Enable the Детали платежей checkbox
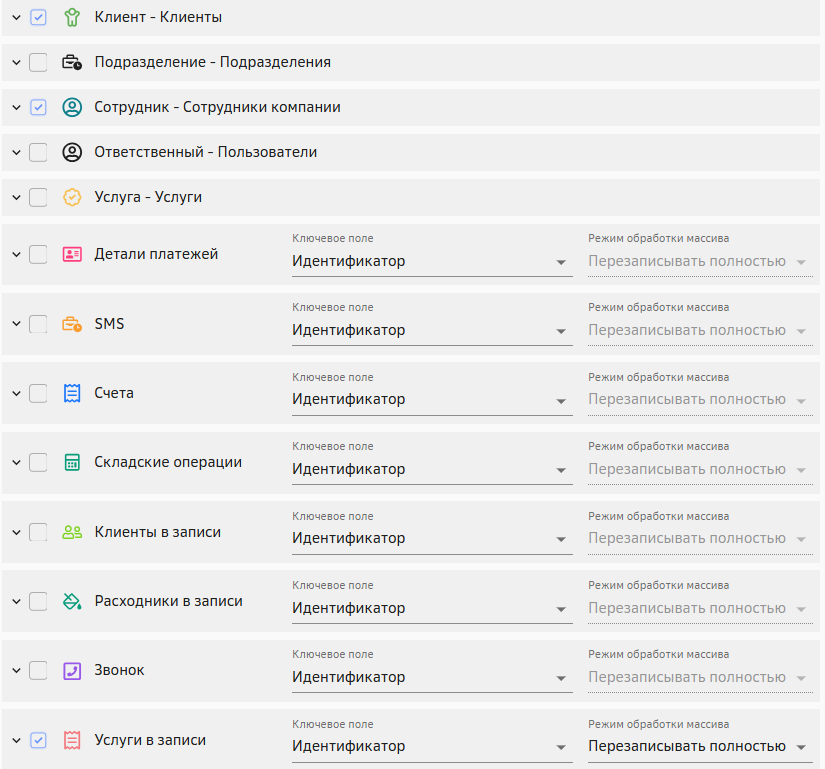The height and width of the screenshot is (769, 825). pos(38,254)
